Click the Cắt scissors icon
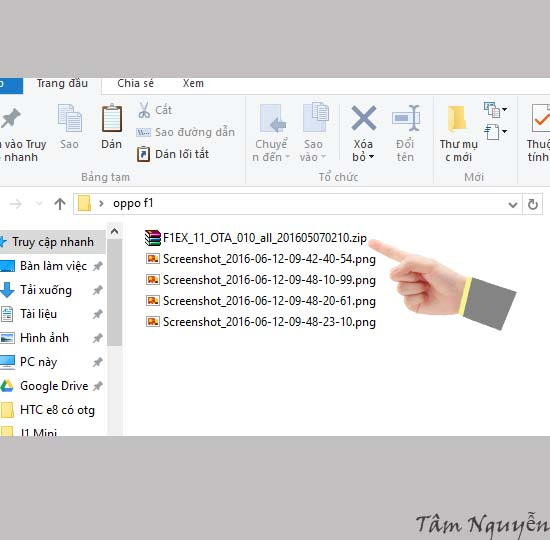The height and width of the screenshot is (540, 550). pyautogui.click(x=144, y=110)
